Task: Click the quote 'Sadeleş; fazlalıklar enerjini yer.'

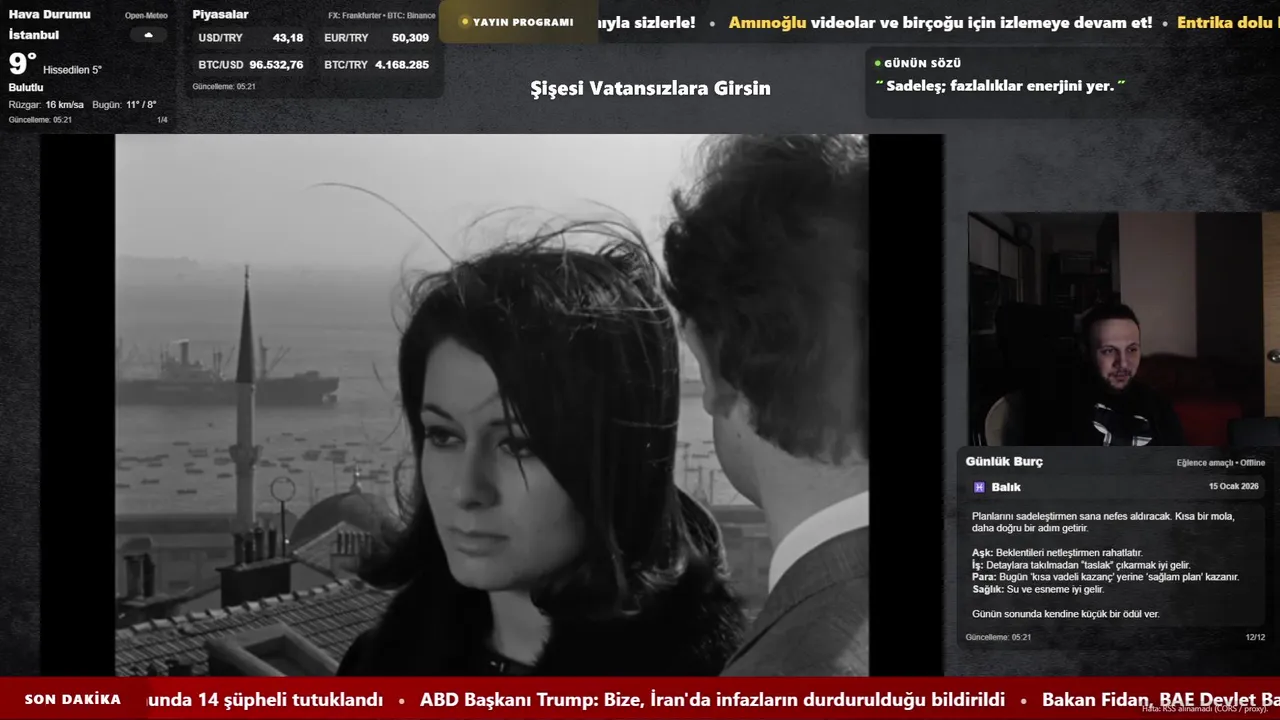Action: (x=1000, y=86)
